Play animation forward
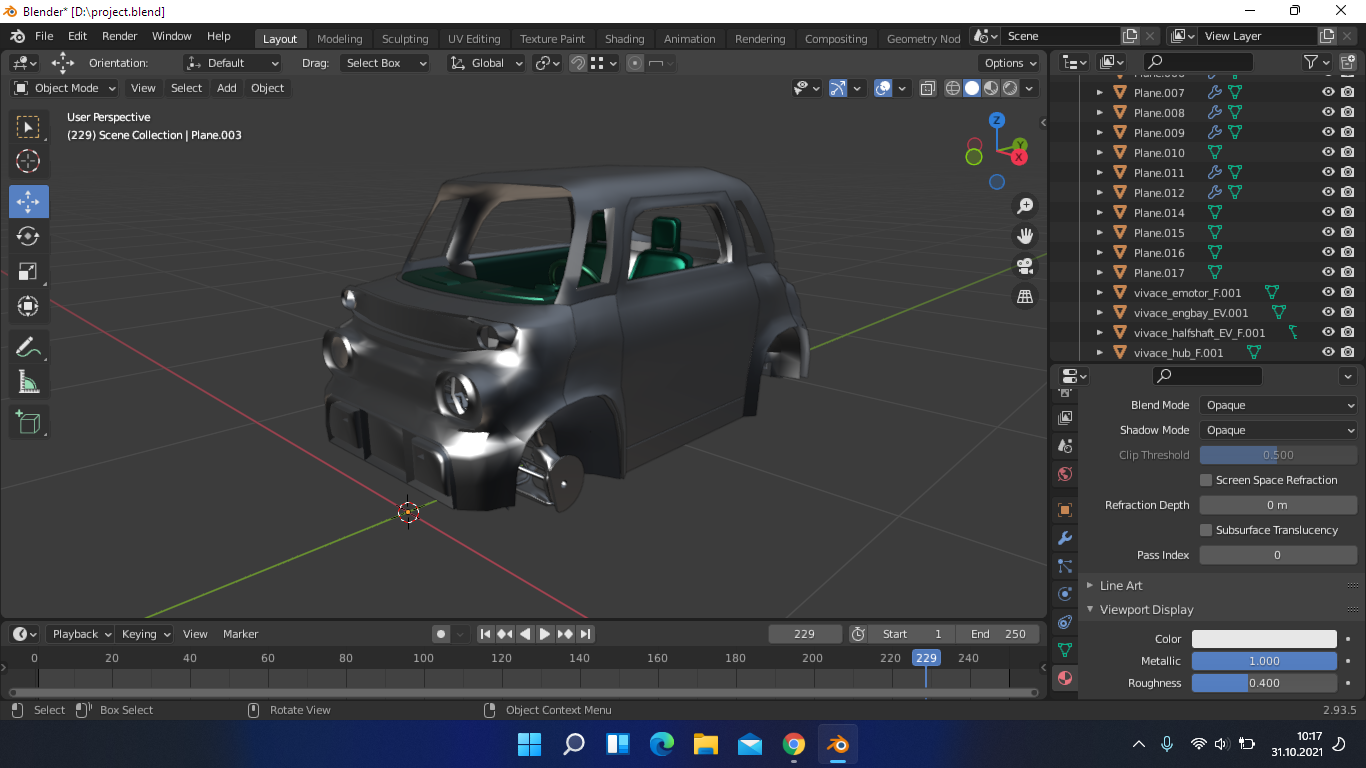Image resolution: width=1366 pixels, height=768 pixels. coord(545,634)
